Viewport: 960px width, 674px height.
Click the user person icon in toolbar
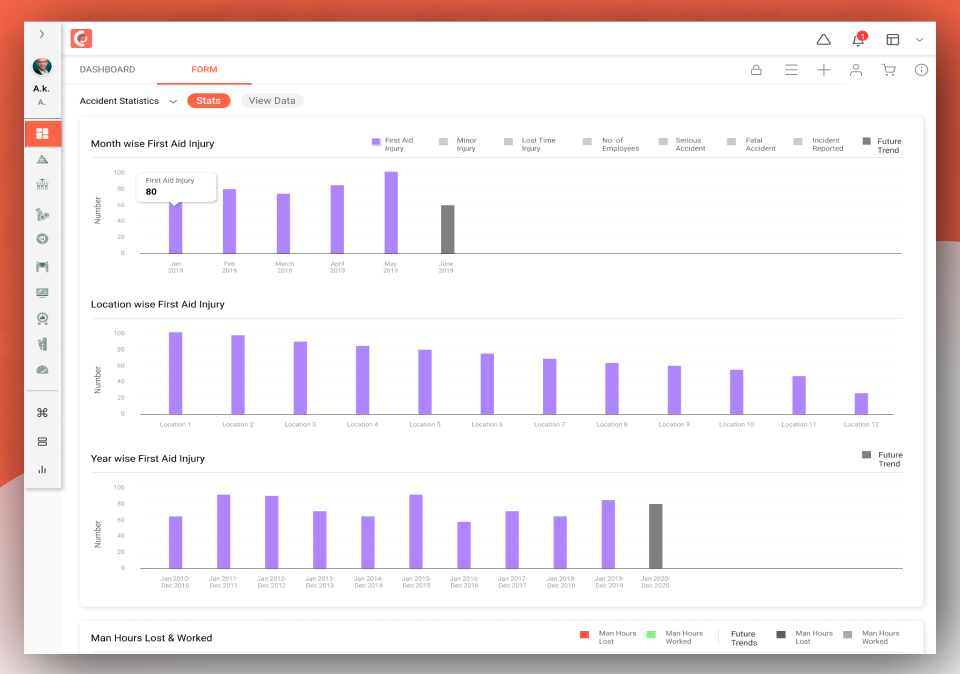[856, 70]
